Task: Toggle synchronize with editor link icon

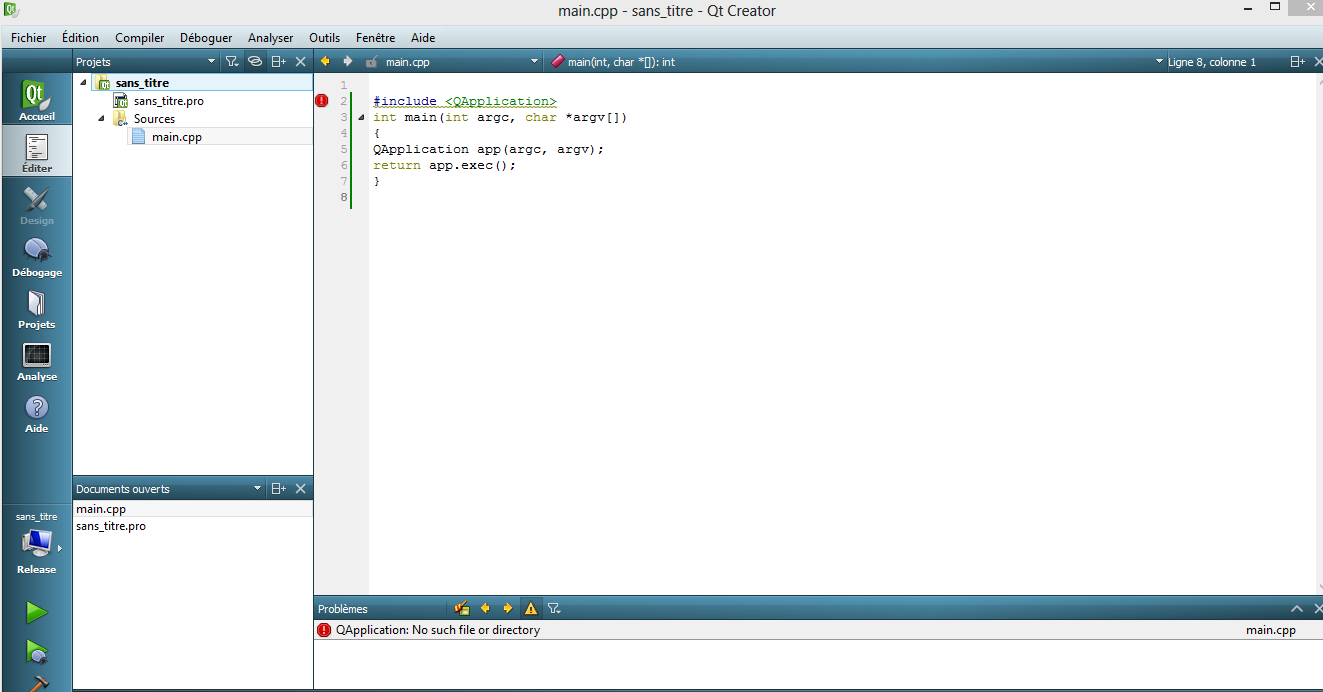Action: (x=255, y=62)
